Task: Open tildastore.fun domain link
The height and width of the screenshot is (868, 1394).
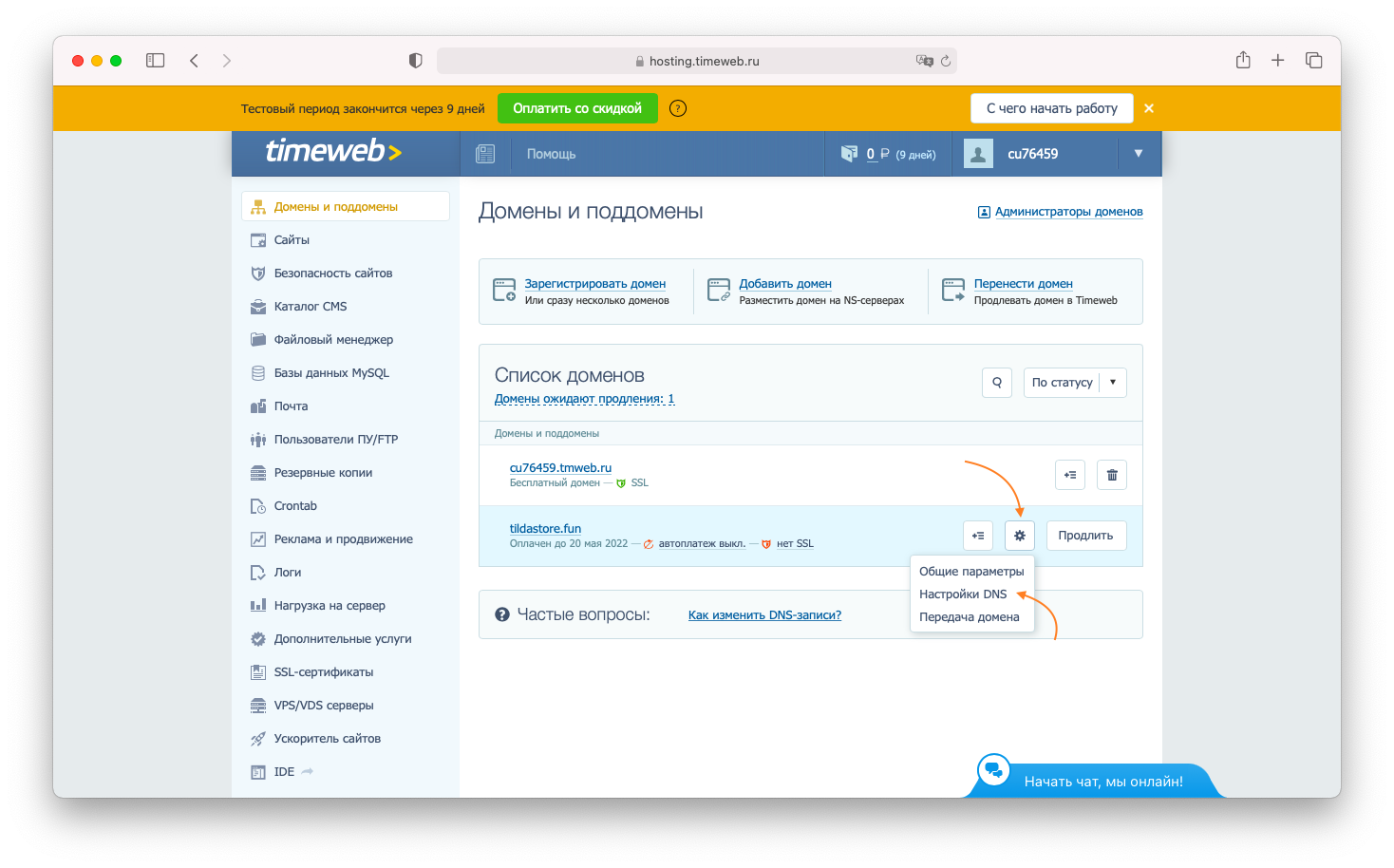Action: click(545, 529)
